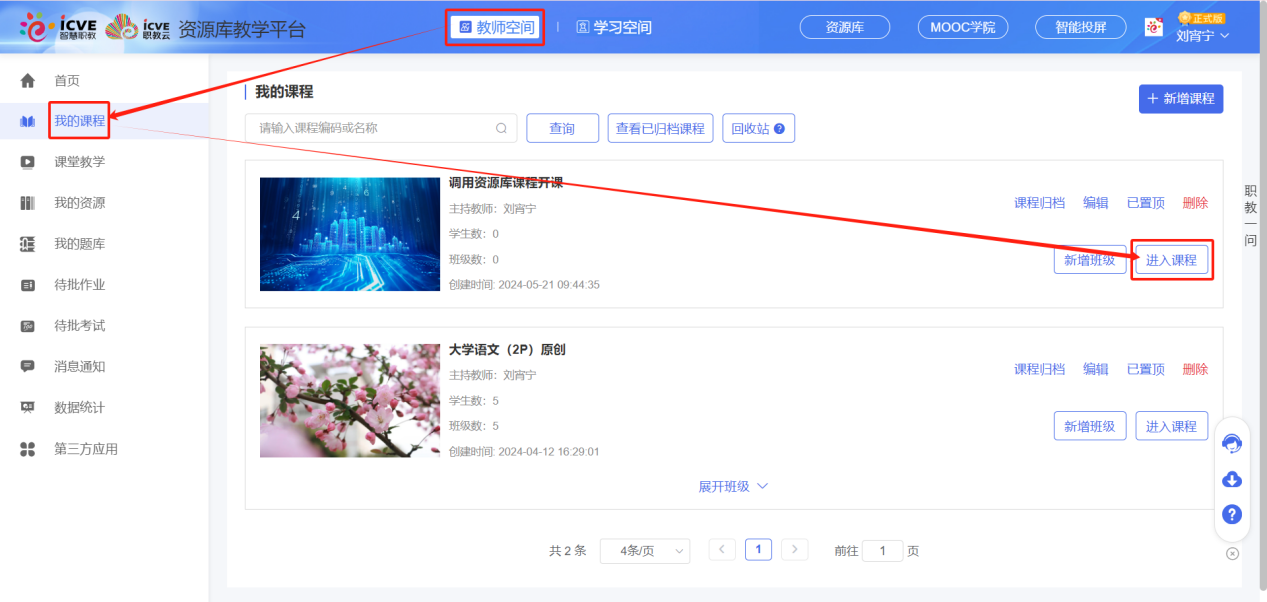Viewport: 1267px width, 602px height.
Task: Open the MOOC学院 section
Action: [962, 27]
